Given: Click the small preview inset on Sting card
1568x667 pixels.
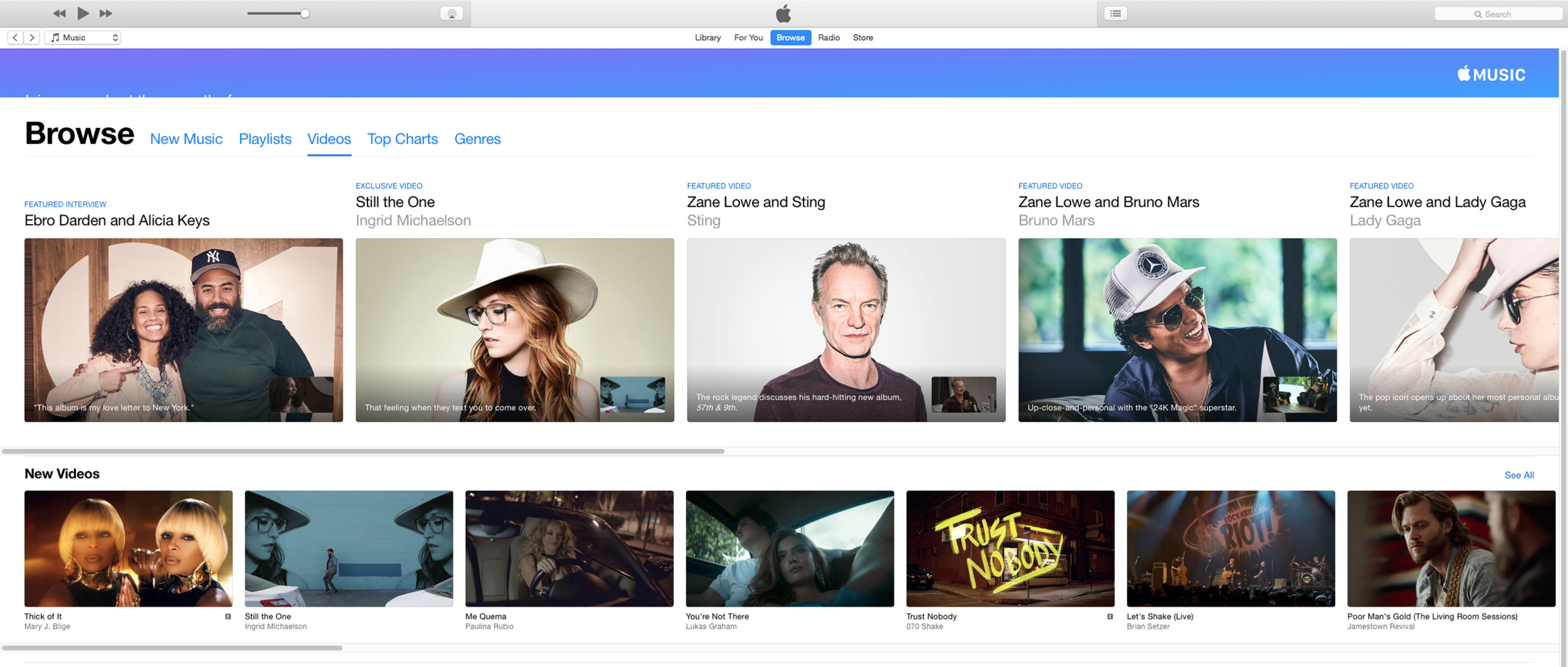Looking at the screenshot, I should coord(963,395).
